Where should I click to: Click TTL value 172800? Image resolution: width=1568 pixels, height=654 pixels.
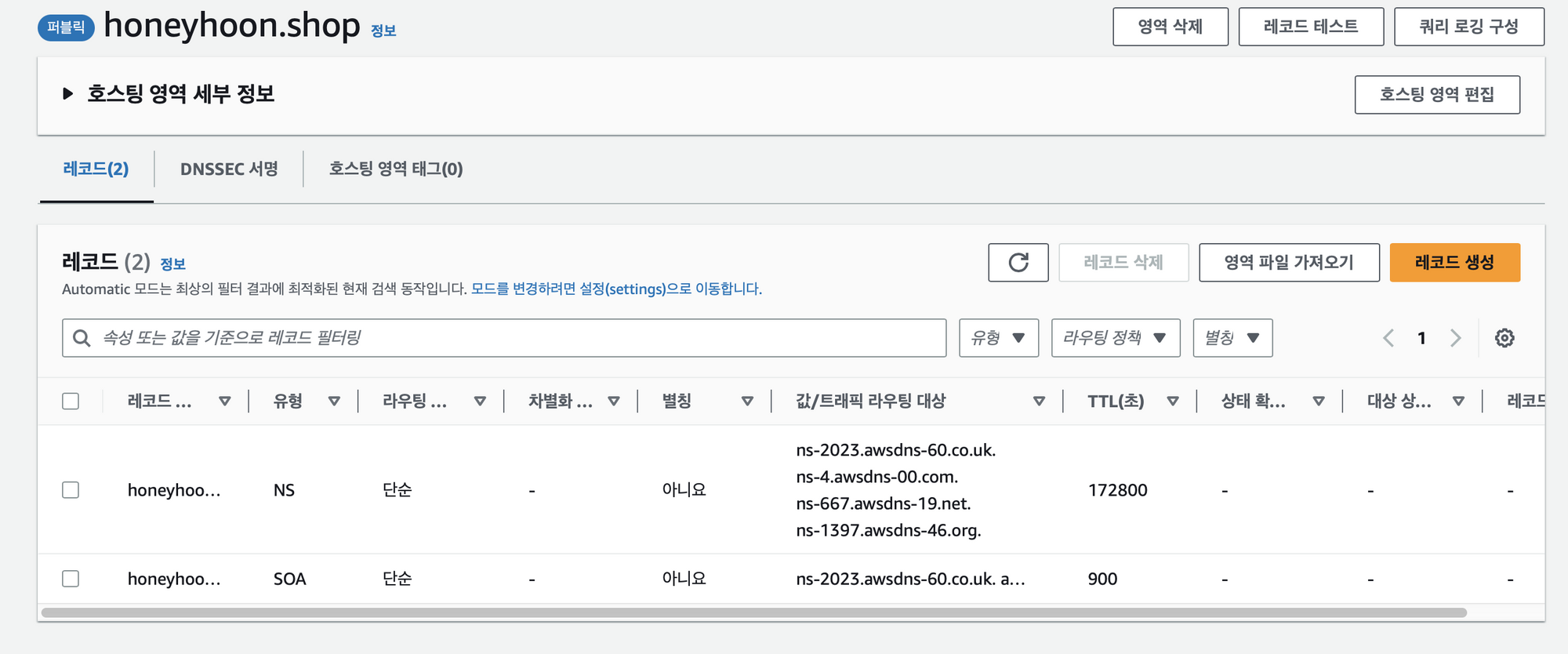click(1117, 490)
